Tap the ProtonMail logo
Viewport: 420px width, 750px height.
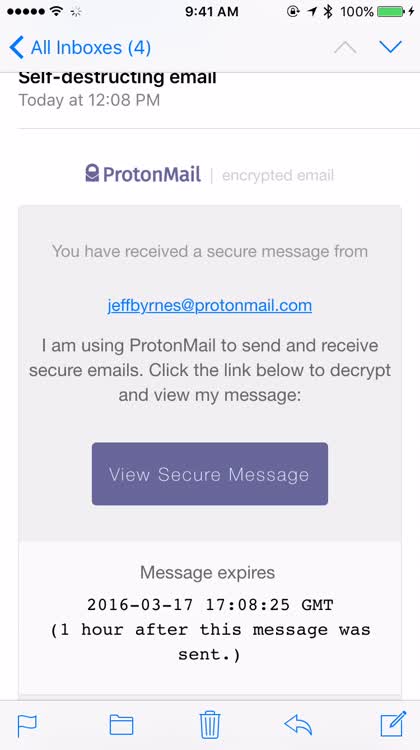[x=143, y=174]
